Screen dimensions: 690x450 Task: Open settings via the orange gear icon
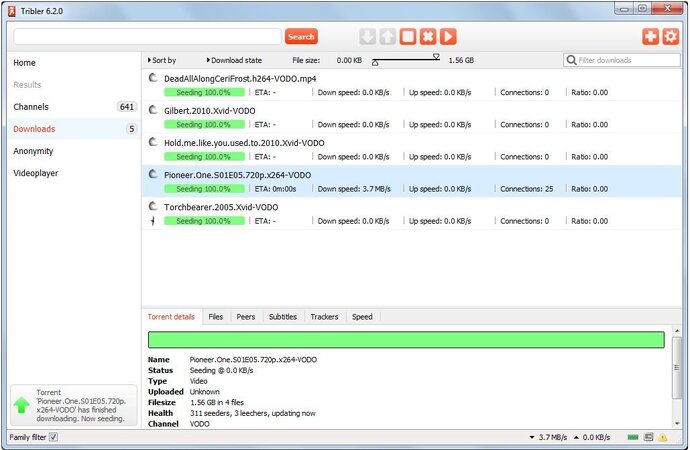click(x=671, y=36)
